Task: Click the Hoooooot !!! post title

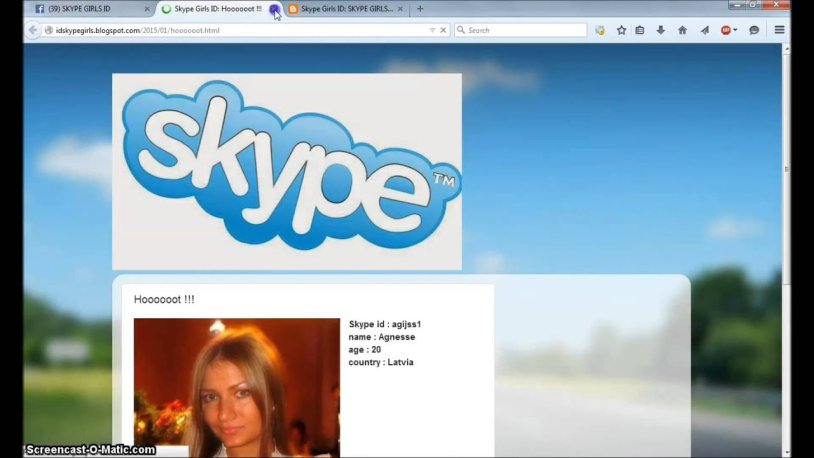Action: point(164,300)
